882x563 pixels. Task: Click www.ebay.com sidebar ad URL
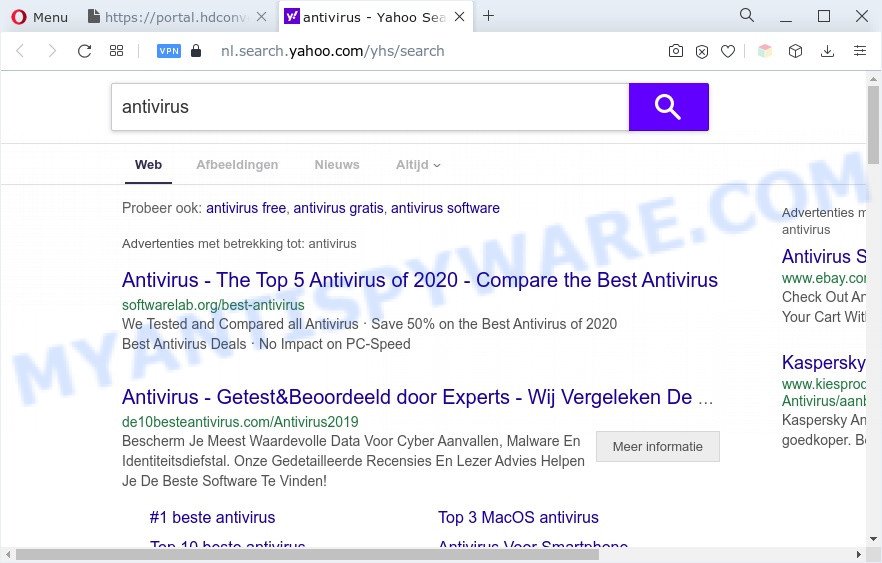pyautogui.click(x=824, y=278)
